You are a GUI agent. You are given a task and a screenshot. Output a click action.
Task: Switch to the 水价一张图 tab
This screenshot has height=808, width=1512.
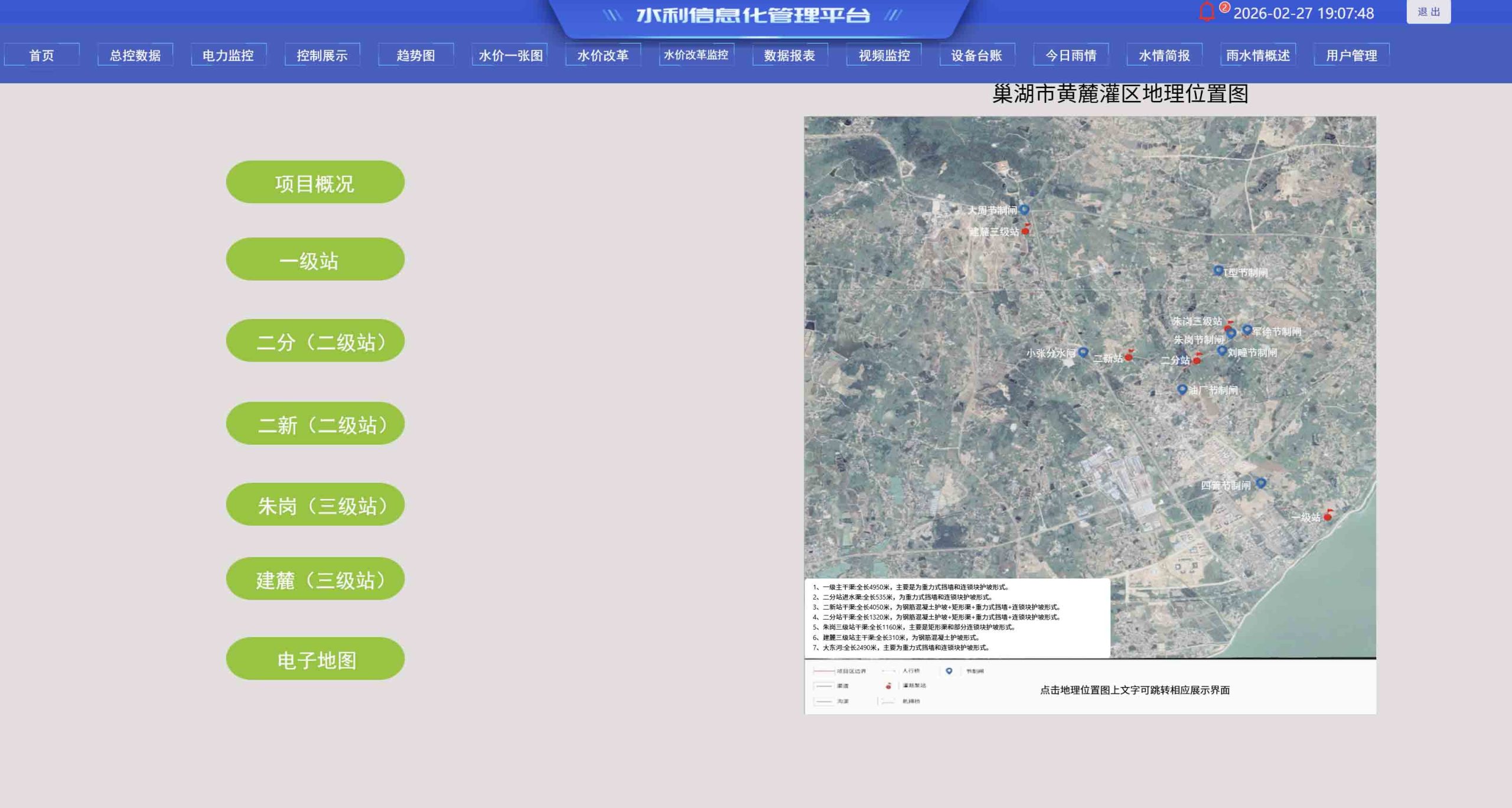[510, 56]
